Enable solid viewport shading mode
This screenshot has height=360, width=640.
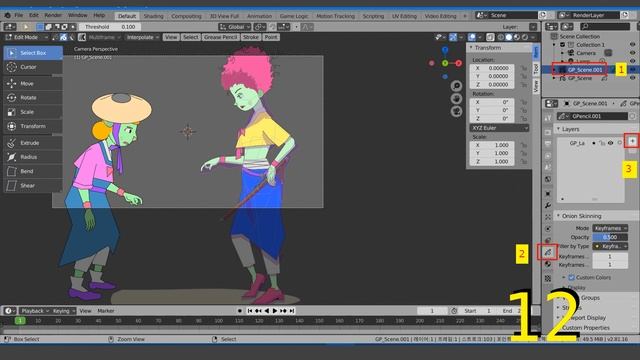coord(509,37)
